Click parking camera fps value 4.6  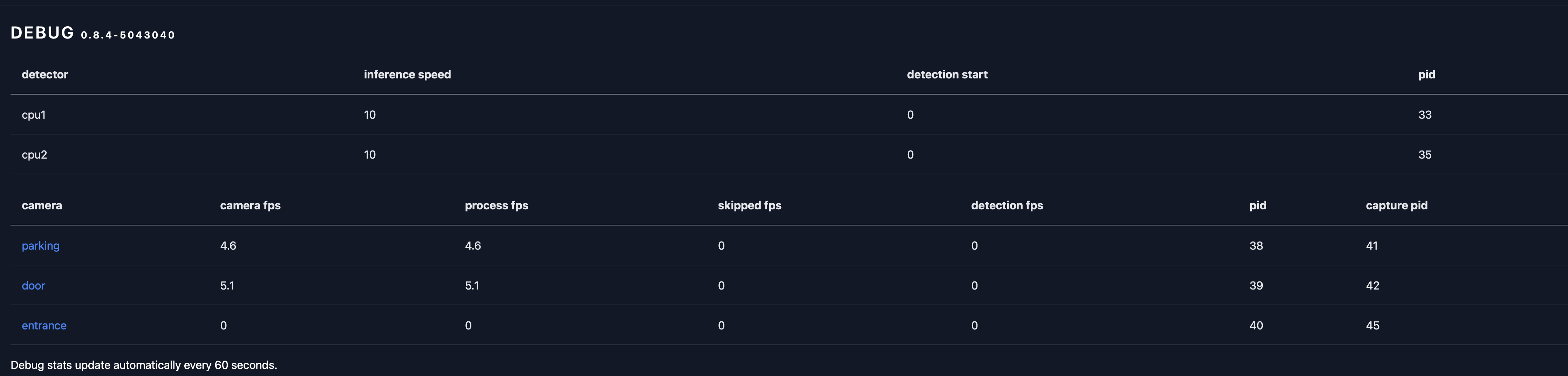[228, 246]
